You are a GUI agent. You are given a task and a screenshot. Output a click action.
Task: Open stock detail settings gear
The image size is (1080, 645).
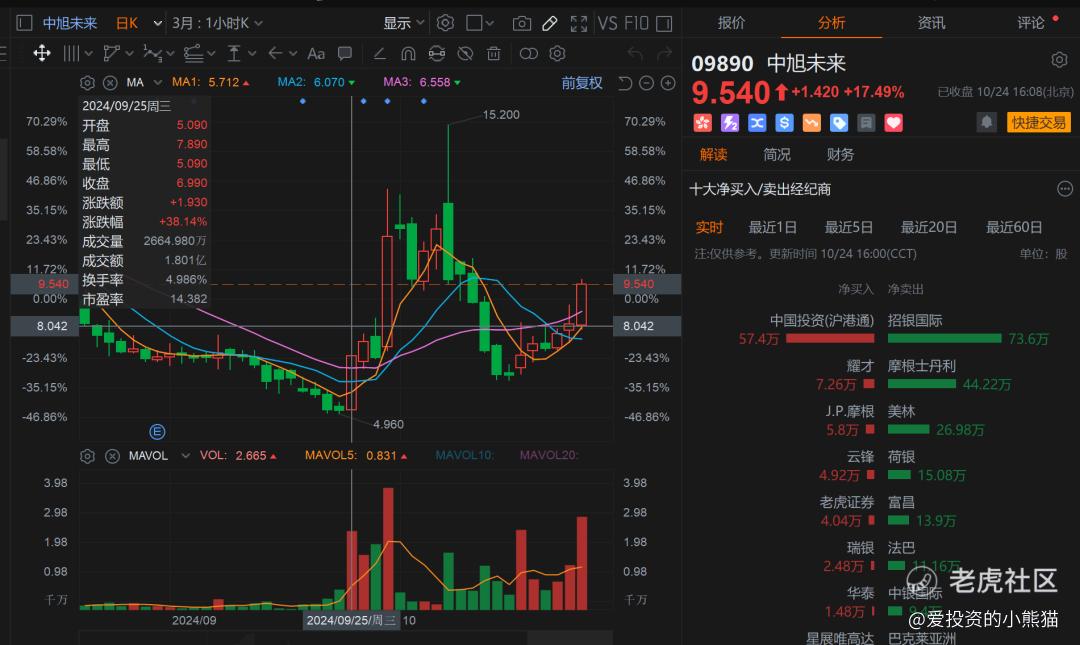(1059, 60)
